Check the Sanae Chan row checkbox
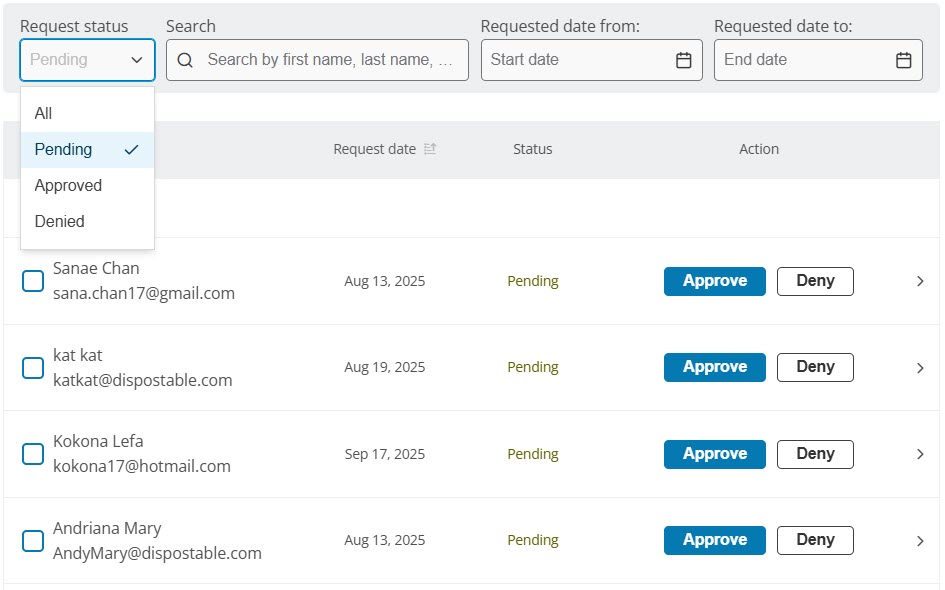This screenshot has width=945, height=590. [x=33, y=281]
